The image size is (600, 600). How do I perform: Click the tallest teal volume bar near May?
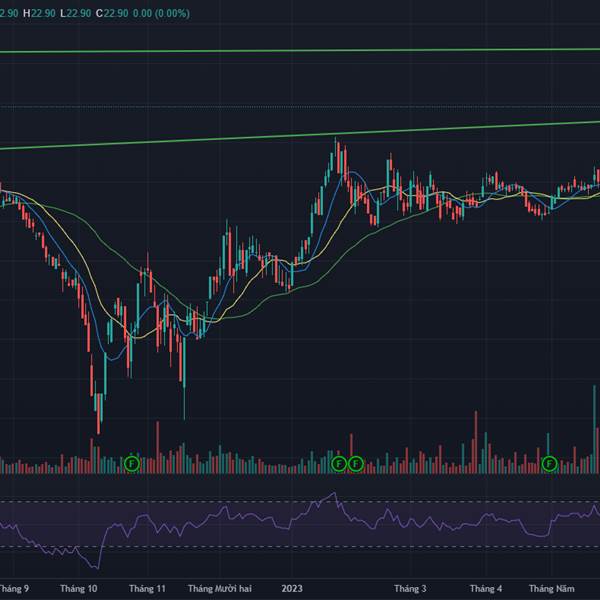[x=594, y=429]
